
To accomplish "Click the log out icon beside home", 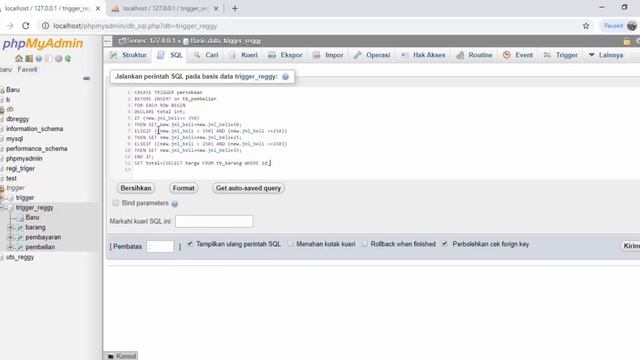I will point(29,59).
